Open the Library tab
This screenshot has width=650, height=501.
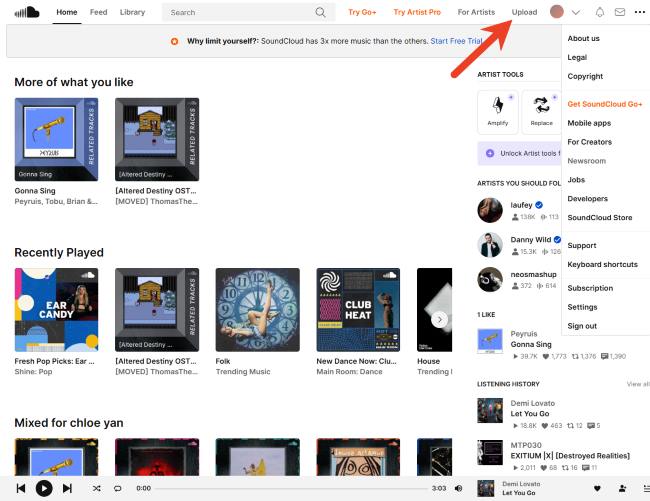pos(132,12)
